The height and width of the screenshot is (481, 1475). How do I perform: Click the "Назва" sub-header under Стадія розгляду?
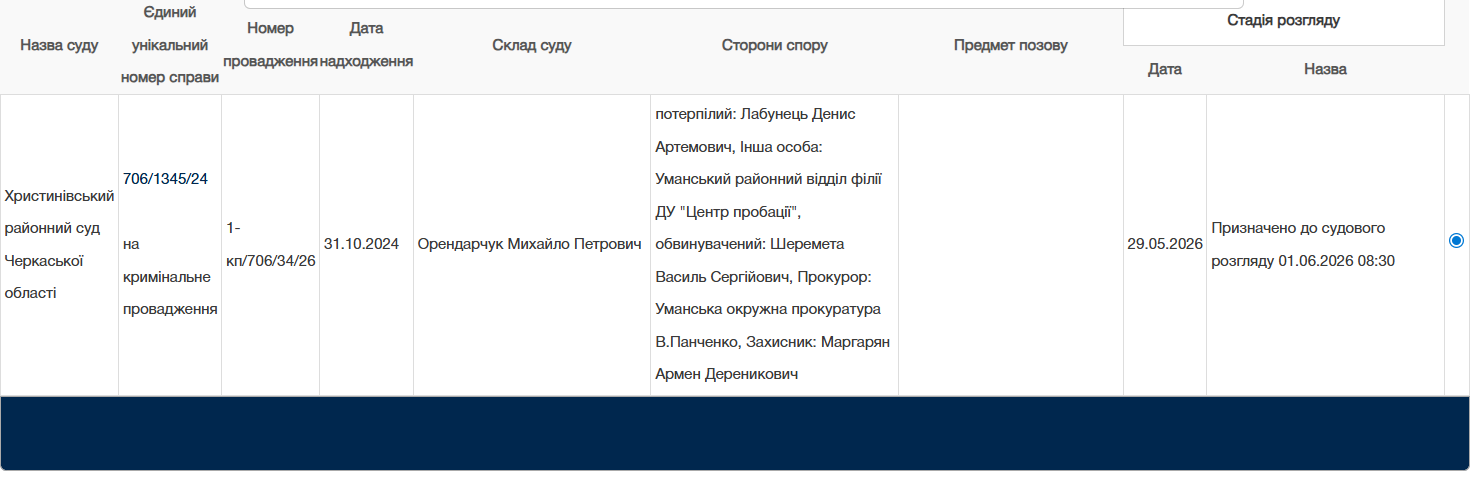pyautogui.click(x=1325, y=69)
